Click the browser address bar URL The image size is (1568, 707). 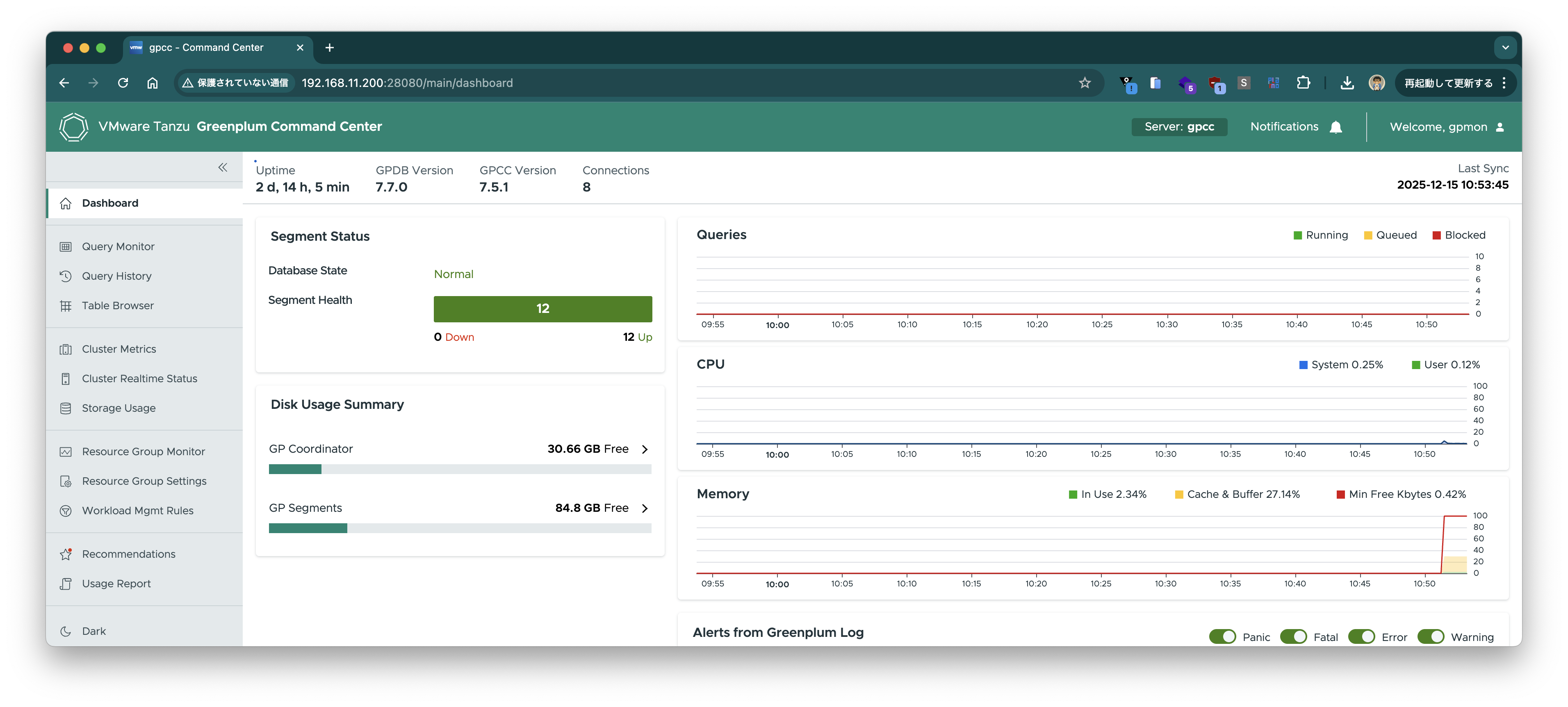tap(407, 83)
